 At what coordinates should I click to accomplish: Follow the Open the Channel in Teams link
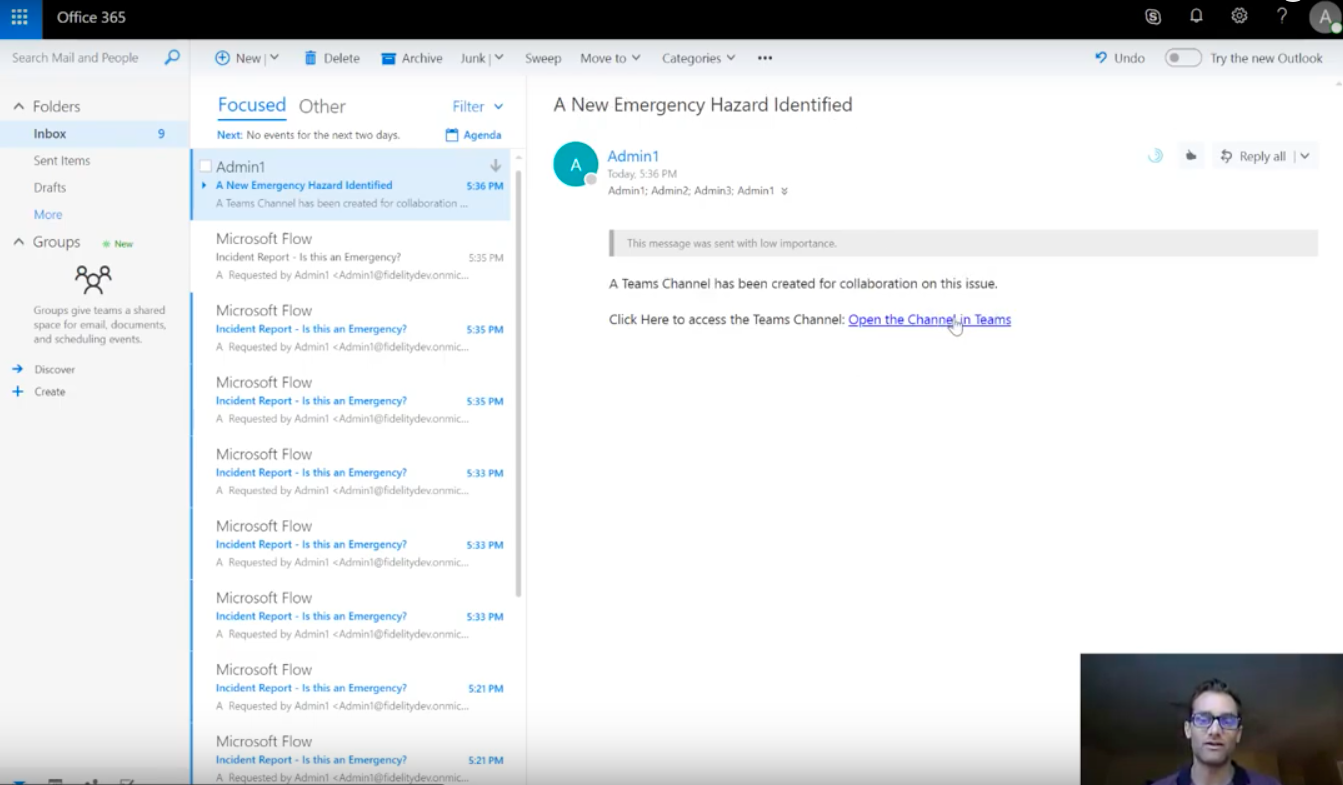(929, 320)
